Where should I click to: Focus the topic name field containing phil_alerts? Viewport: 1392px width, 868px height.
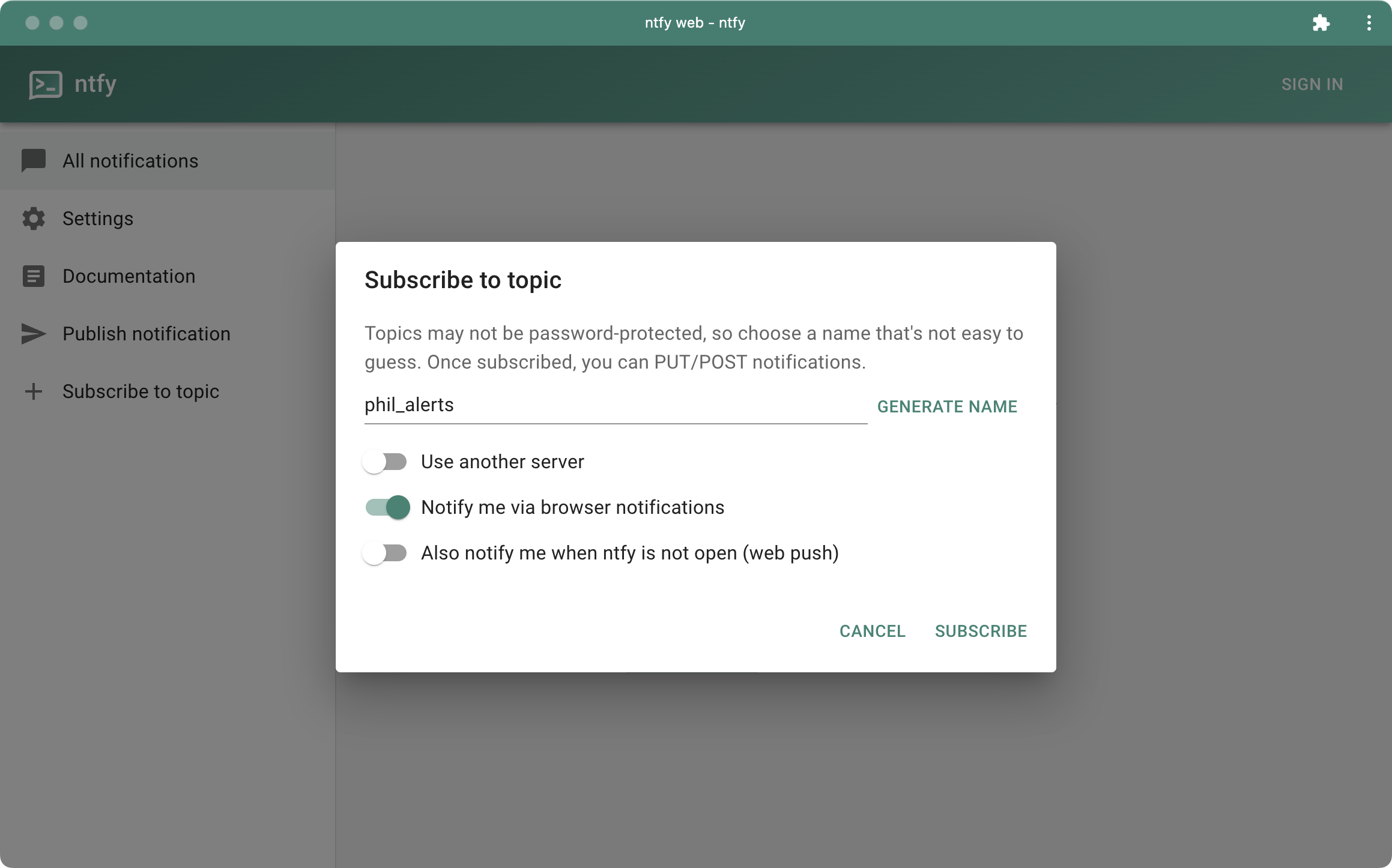[615, 405]
